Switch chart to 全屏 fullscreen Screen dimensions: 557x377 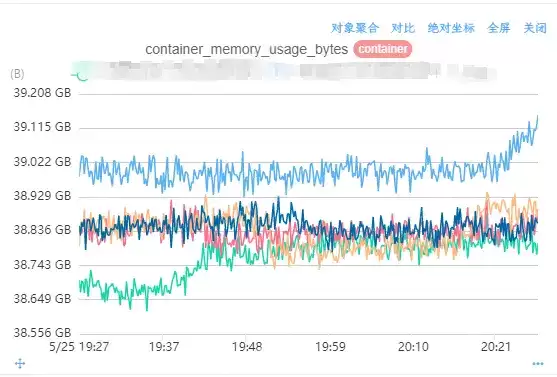(x=499, y=28)
